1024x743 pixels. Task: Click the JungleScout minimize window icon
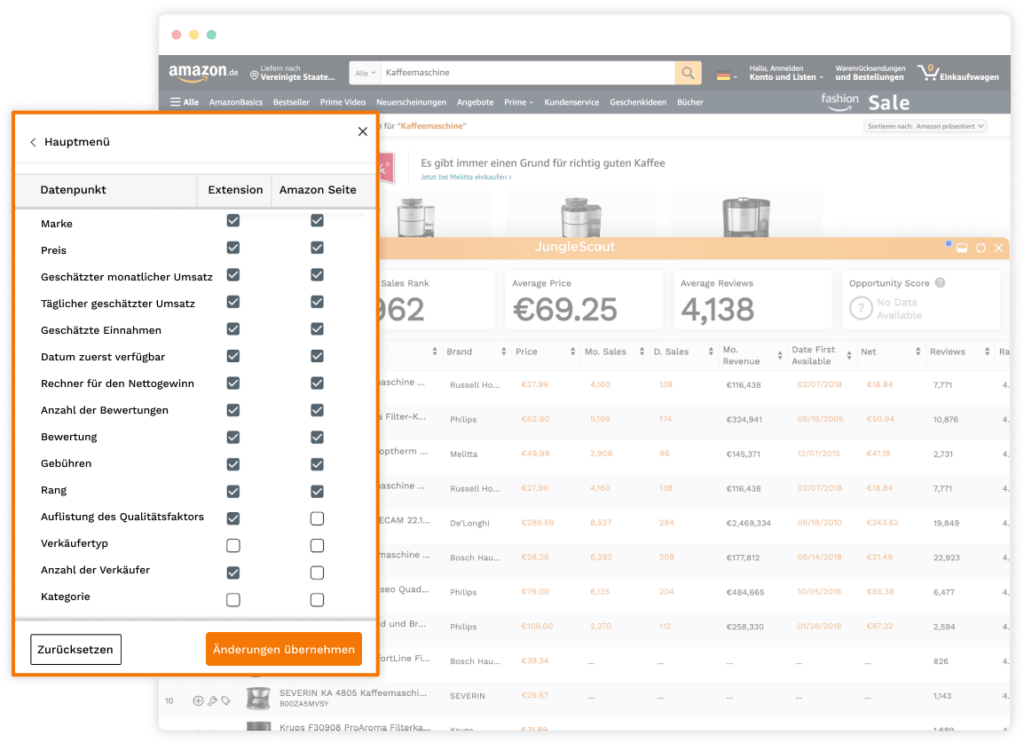962,248
